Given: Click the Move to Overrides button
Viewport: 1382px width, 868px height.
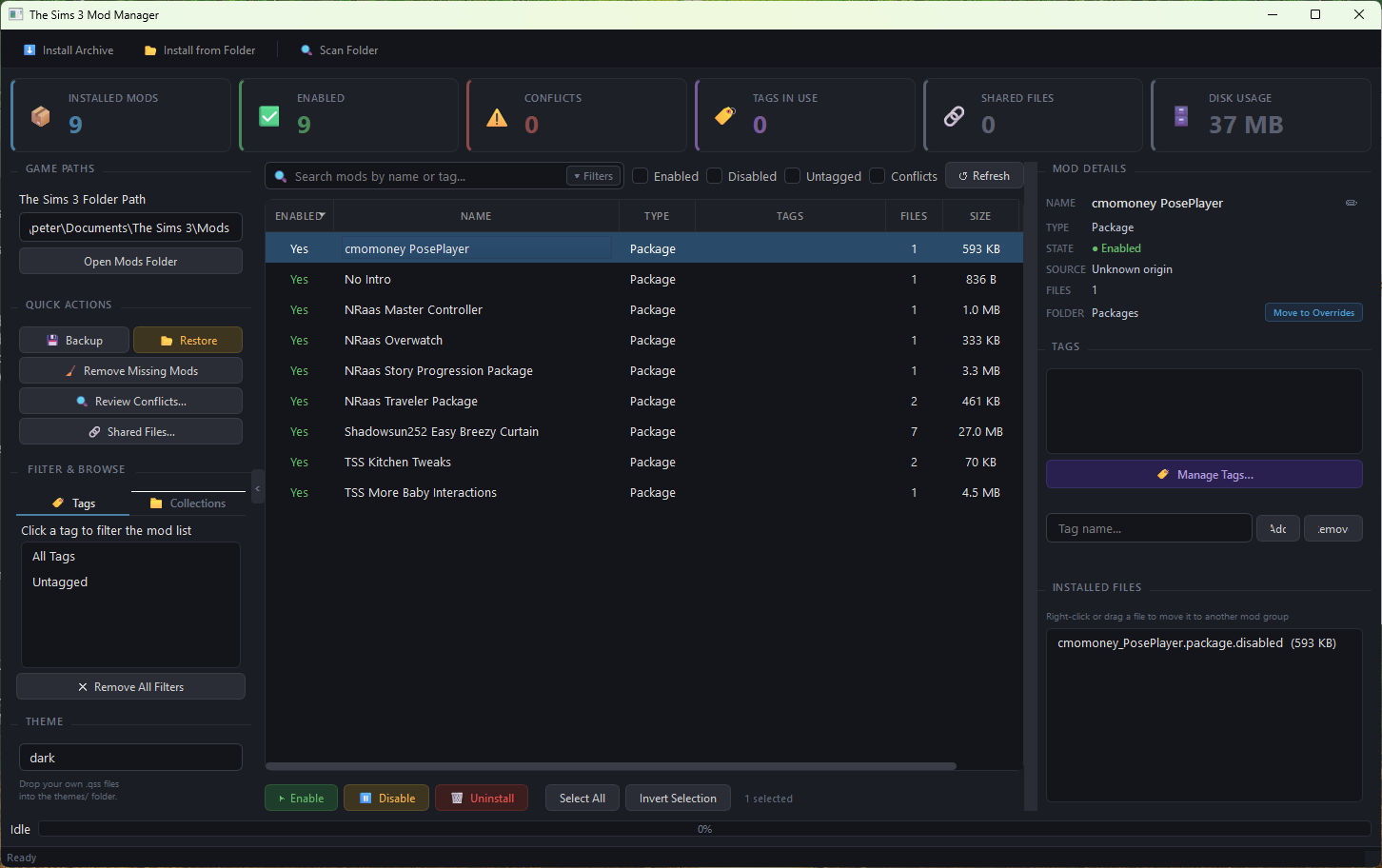Looking at the screenshot, I should point(1313,313).
